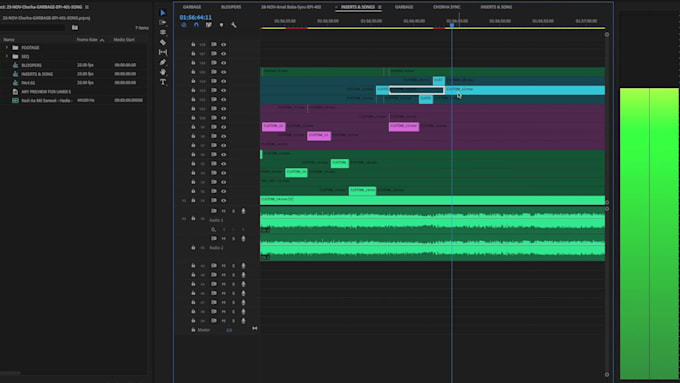Expand the FOOTAGE bin
Viewport: 680px width, 383px height.
(7, 47)
